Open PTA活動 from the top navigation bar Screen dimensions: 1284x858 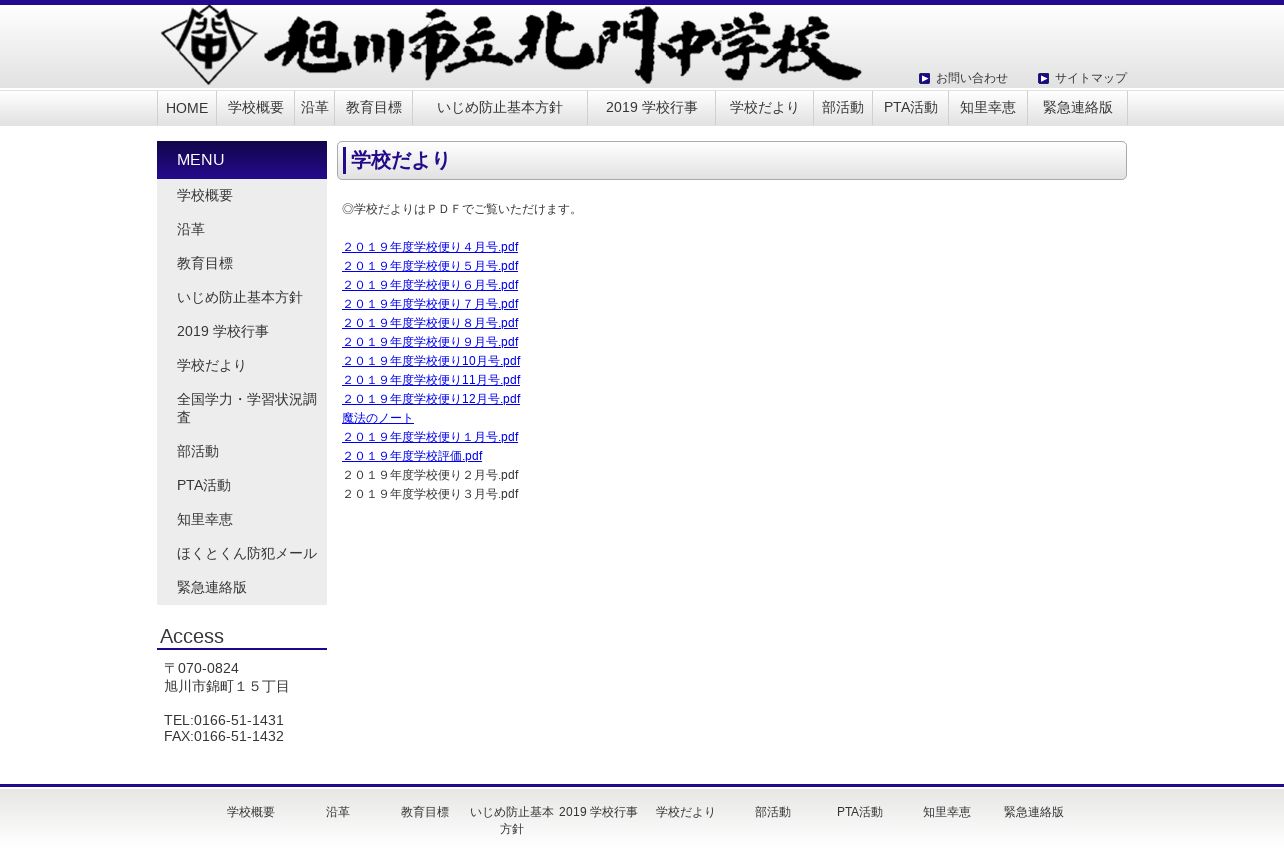pyautogui.click(x=911, y=108)
